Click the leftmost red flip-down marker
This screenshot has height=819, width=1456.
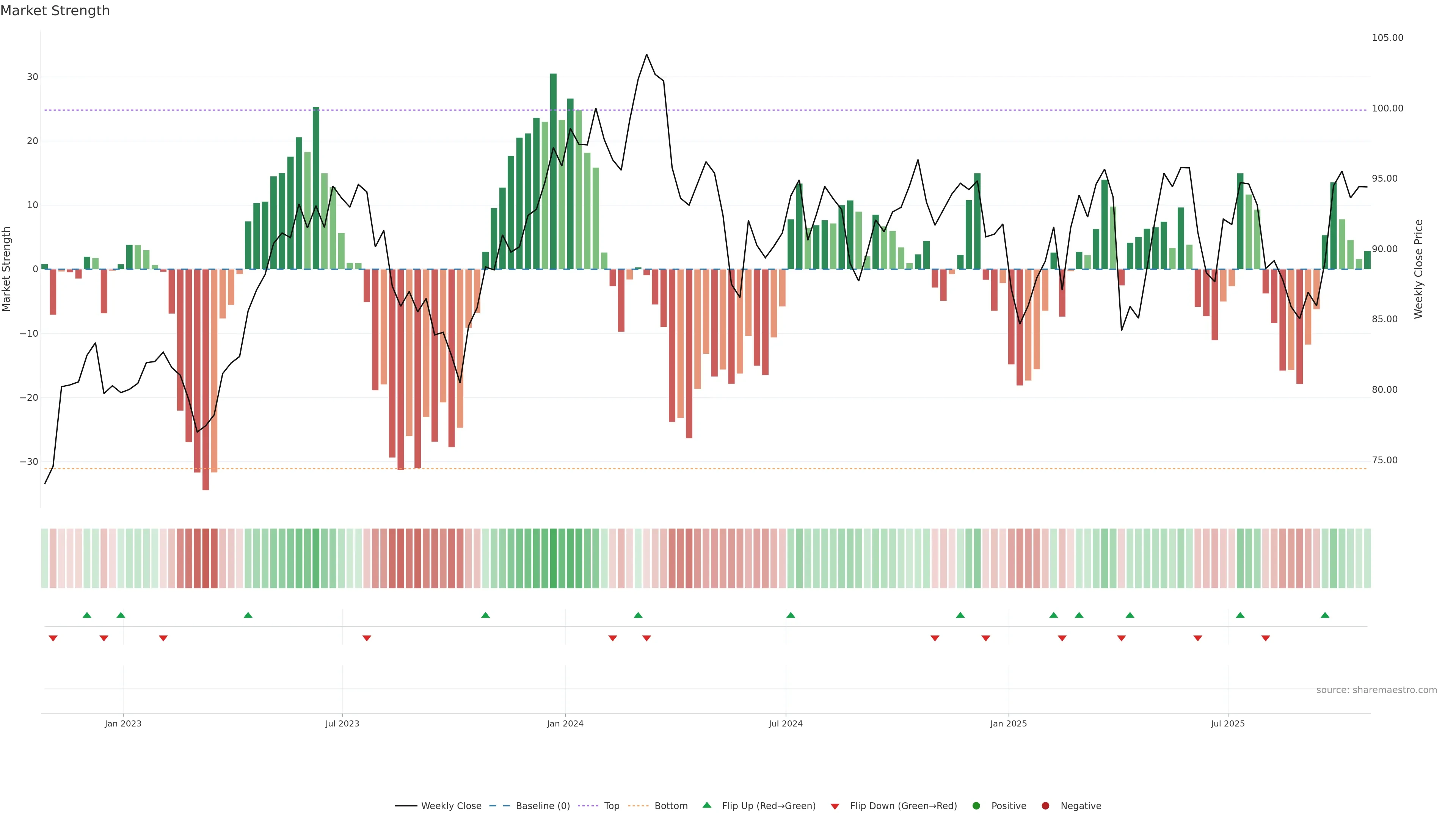click(53, 638)
